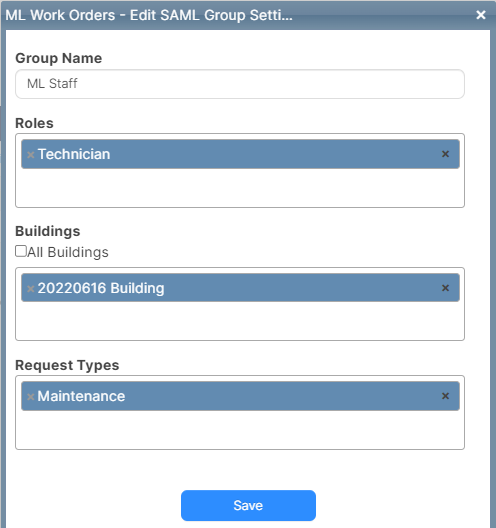Image resolution: width=496 pixels, height=528 pixels.
Task: Open Buildings selector in empty area below tag
Action: coord(240,321)
